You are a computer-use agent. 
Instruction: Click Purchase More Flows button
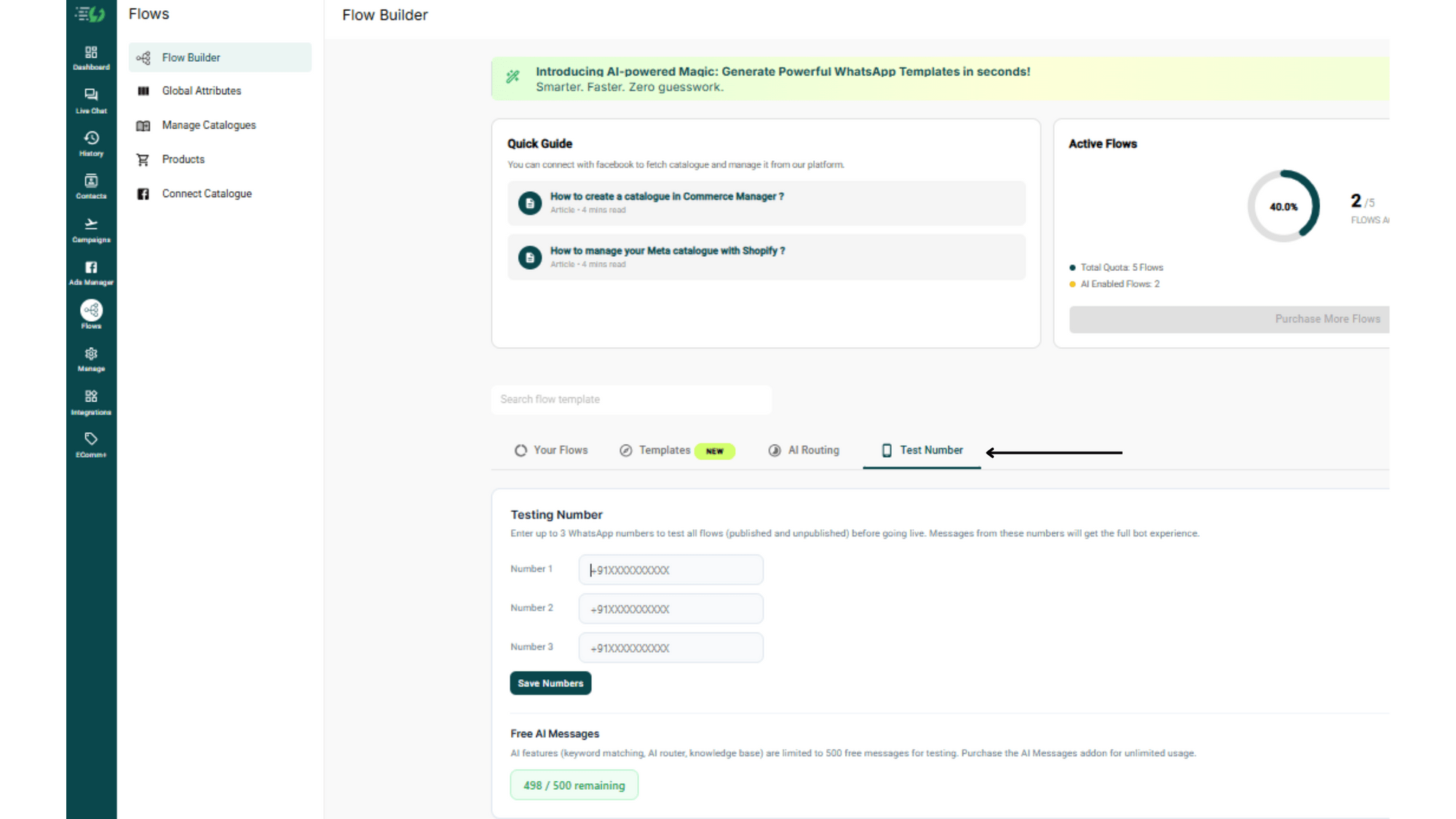point(1229,319)
